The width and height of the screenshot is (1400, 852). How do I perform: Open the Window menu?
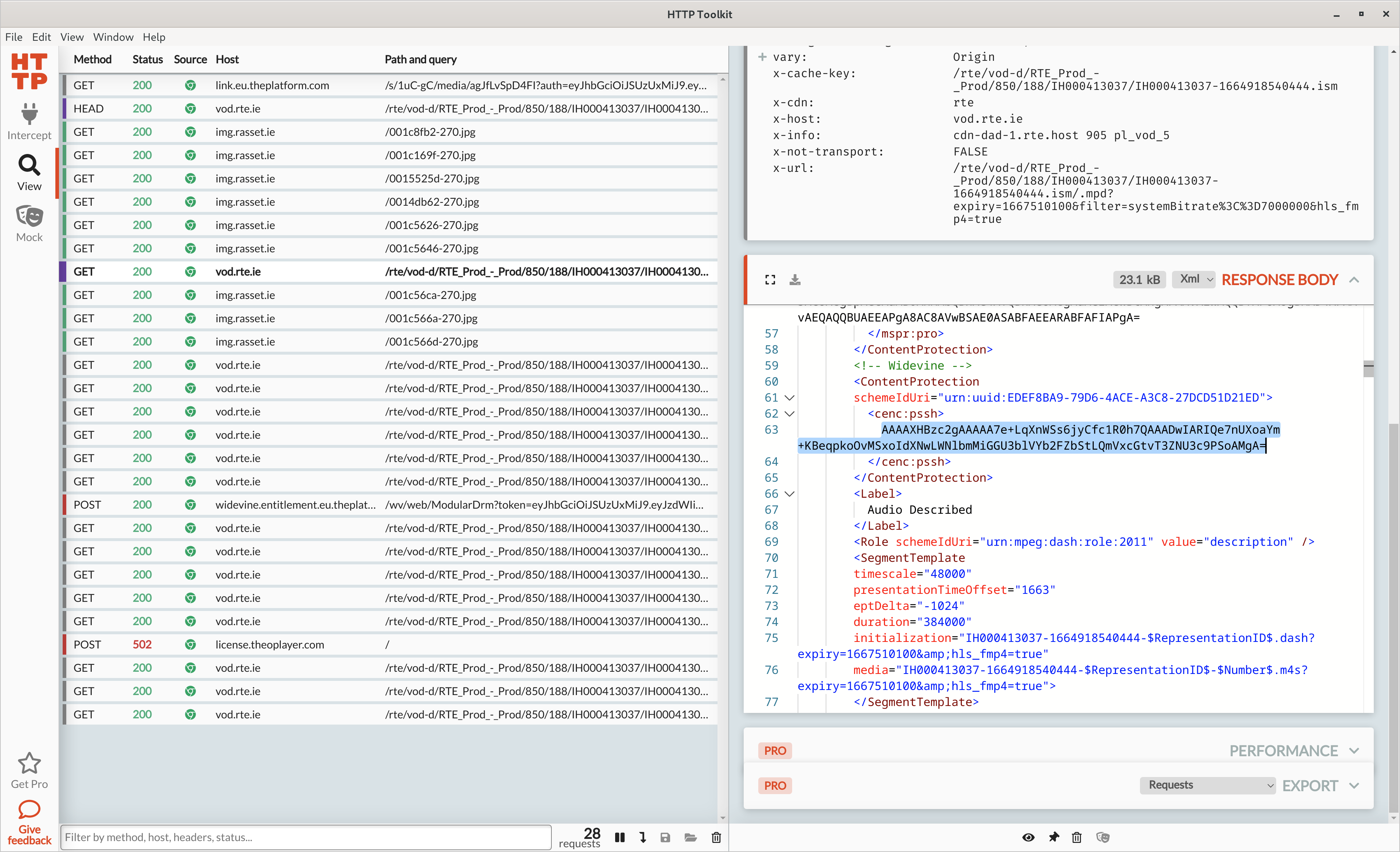(113, 37)
